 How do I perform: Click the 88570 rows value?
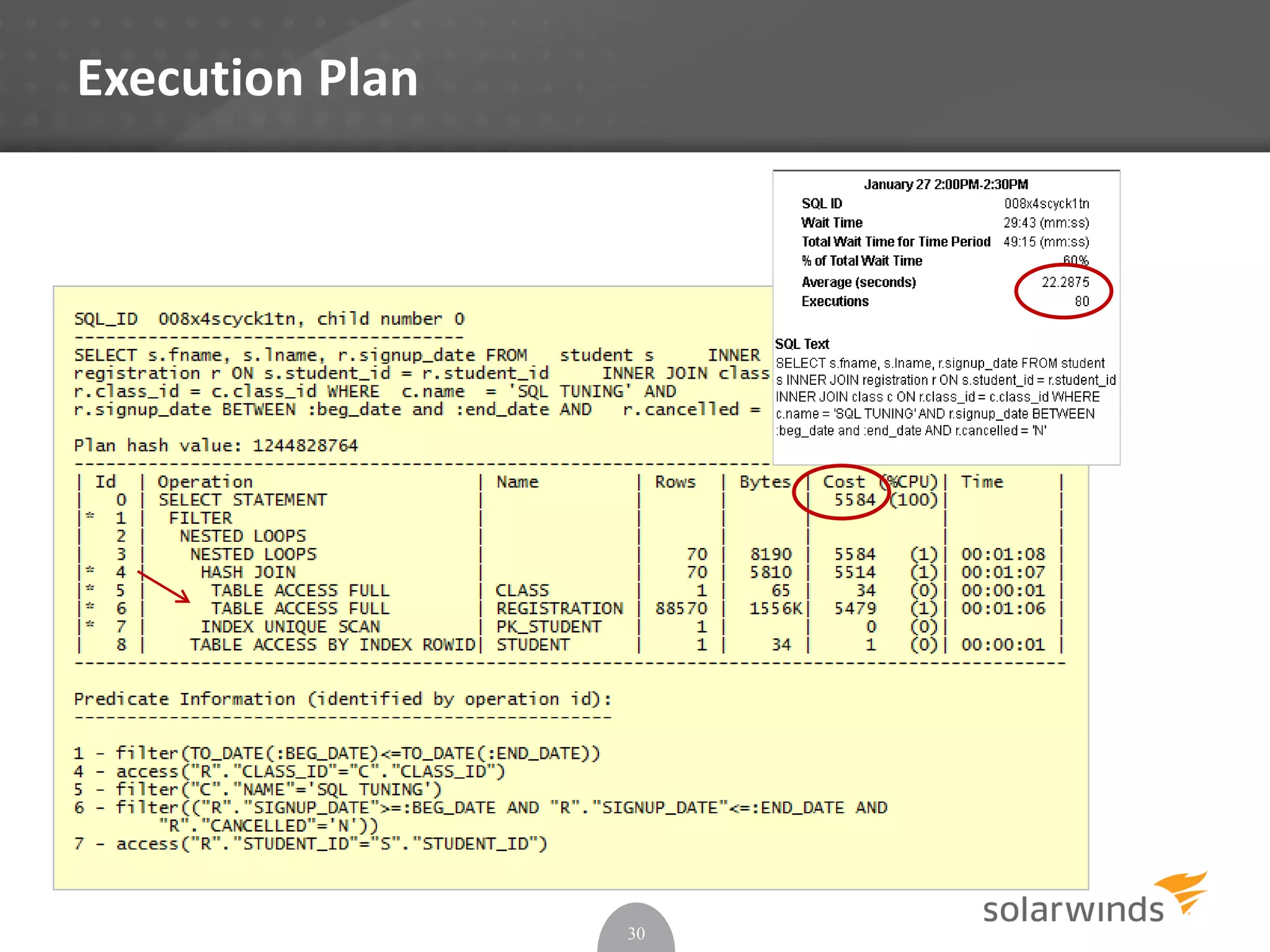tap(681, 609)
